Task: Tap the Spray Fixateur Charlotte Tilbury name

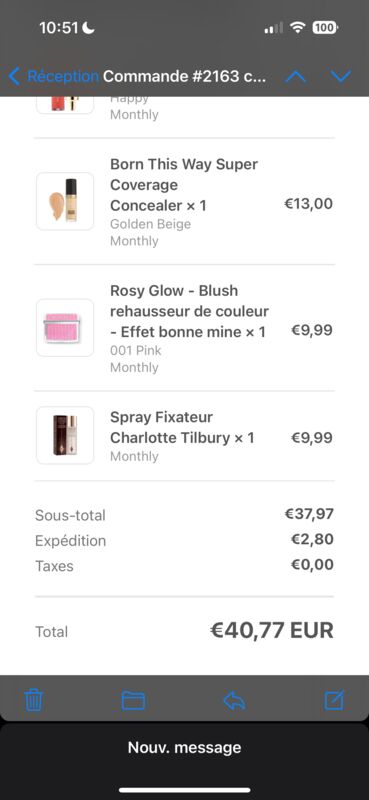Action: coord(182,428)
